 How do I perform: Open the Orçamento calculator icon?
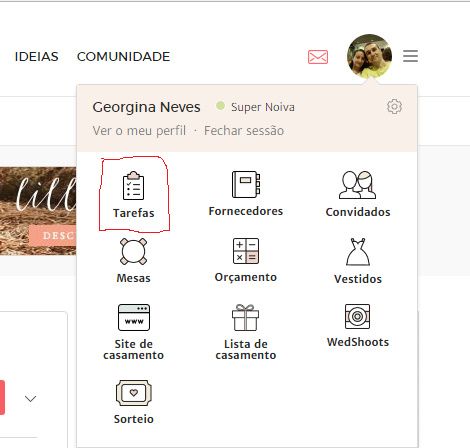click(246, 251)
